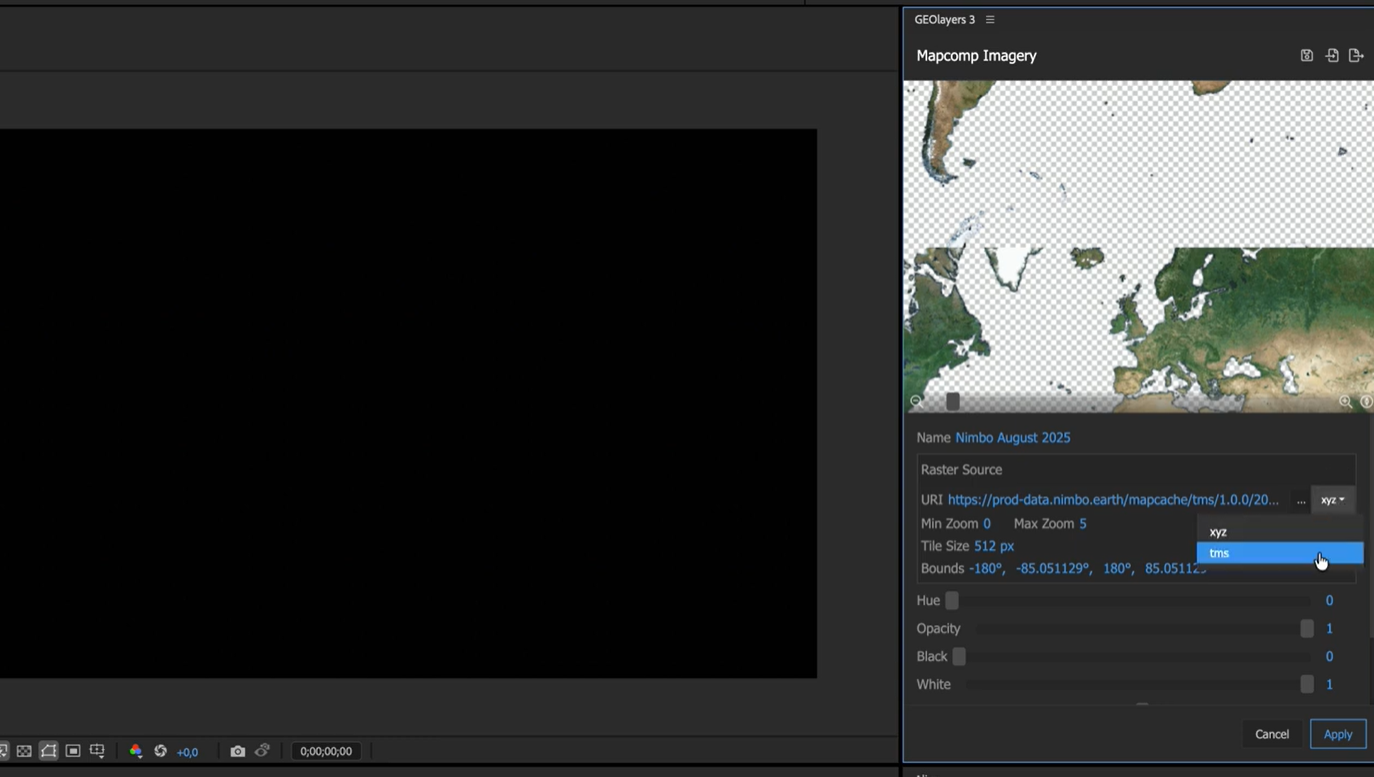Click the Nimbo August 2025 name field
The height and width of the screenshot is (777, 1374).
point(1012,438)
